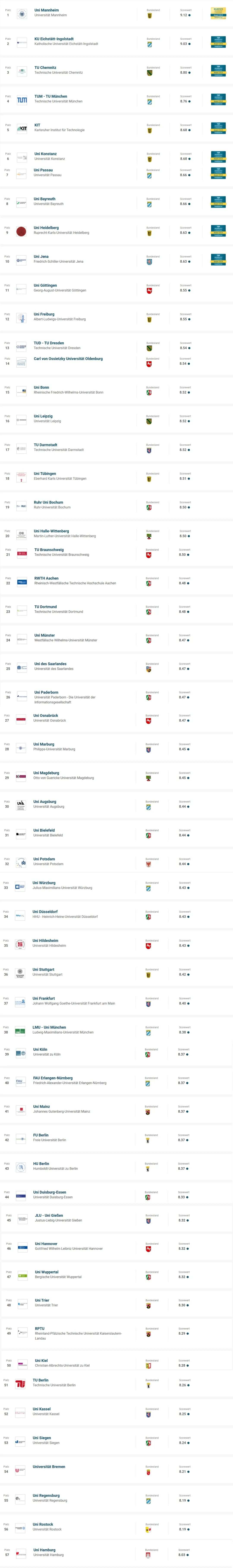Click the Bundesland crest for Uni Göttingen
Screen dimensions: 233x1568
(x=150, y=291)
